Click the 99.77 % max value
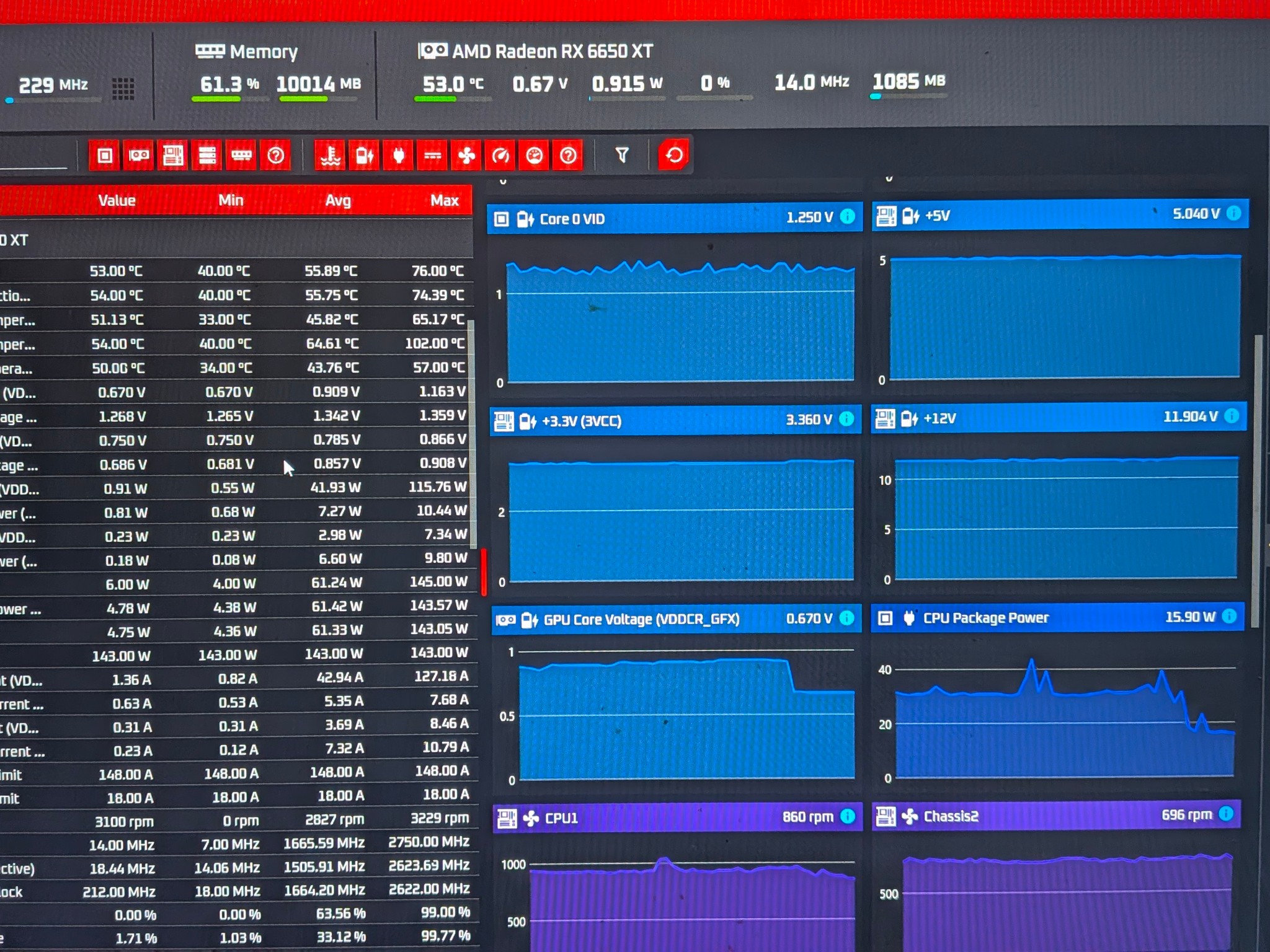1270x952 pixels. [445, 935]
